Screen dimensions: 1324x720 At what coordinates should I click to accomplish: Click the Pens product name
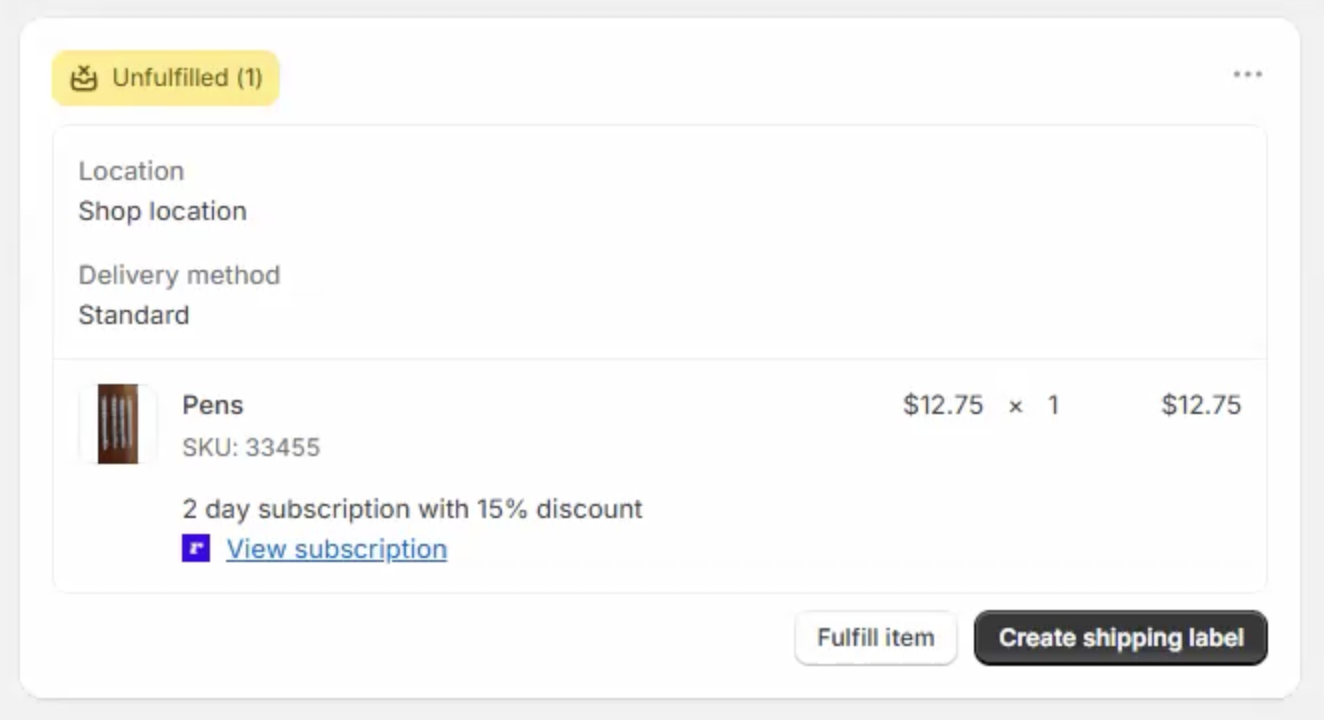pos(213,405)
